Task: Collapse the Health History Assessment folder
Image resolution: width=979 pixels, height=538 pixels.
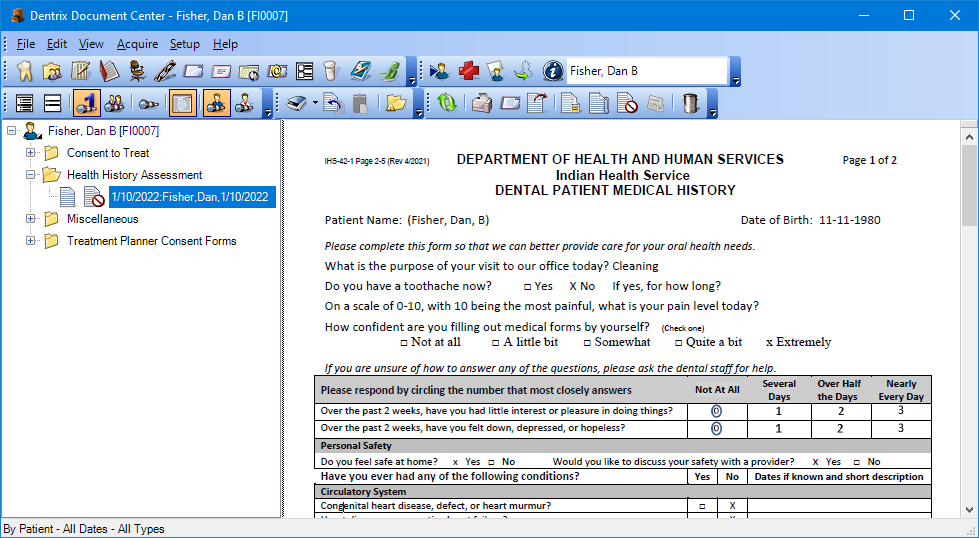Action: tap(30, 175)
